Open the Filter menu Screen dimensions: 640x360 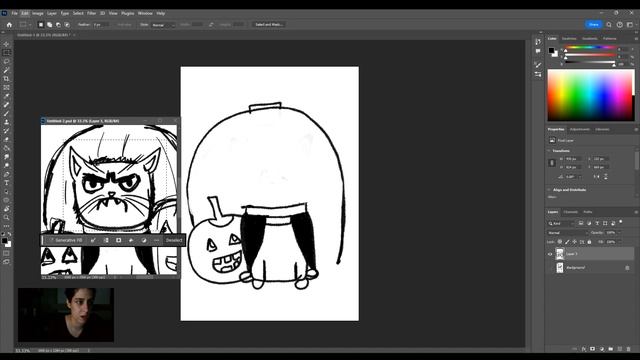(91, 13)
